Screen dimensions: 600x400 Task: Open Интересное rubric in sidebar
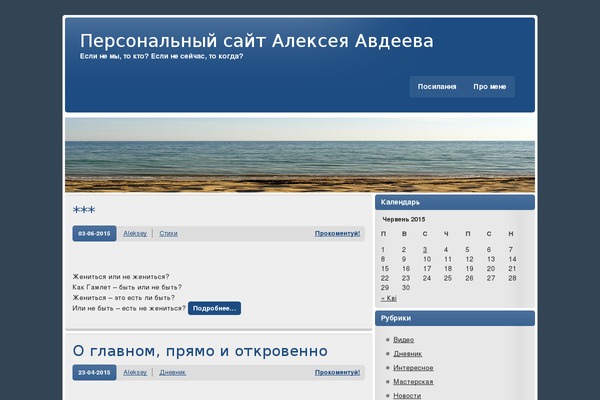(413, 367)
